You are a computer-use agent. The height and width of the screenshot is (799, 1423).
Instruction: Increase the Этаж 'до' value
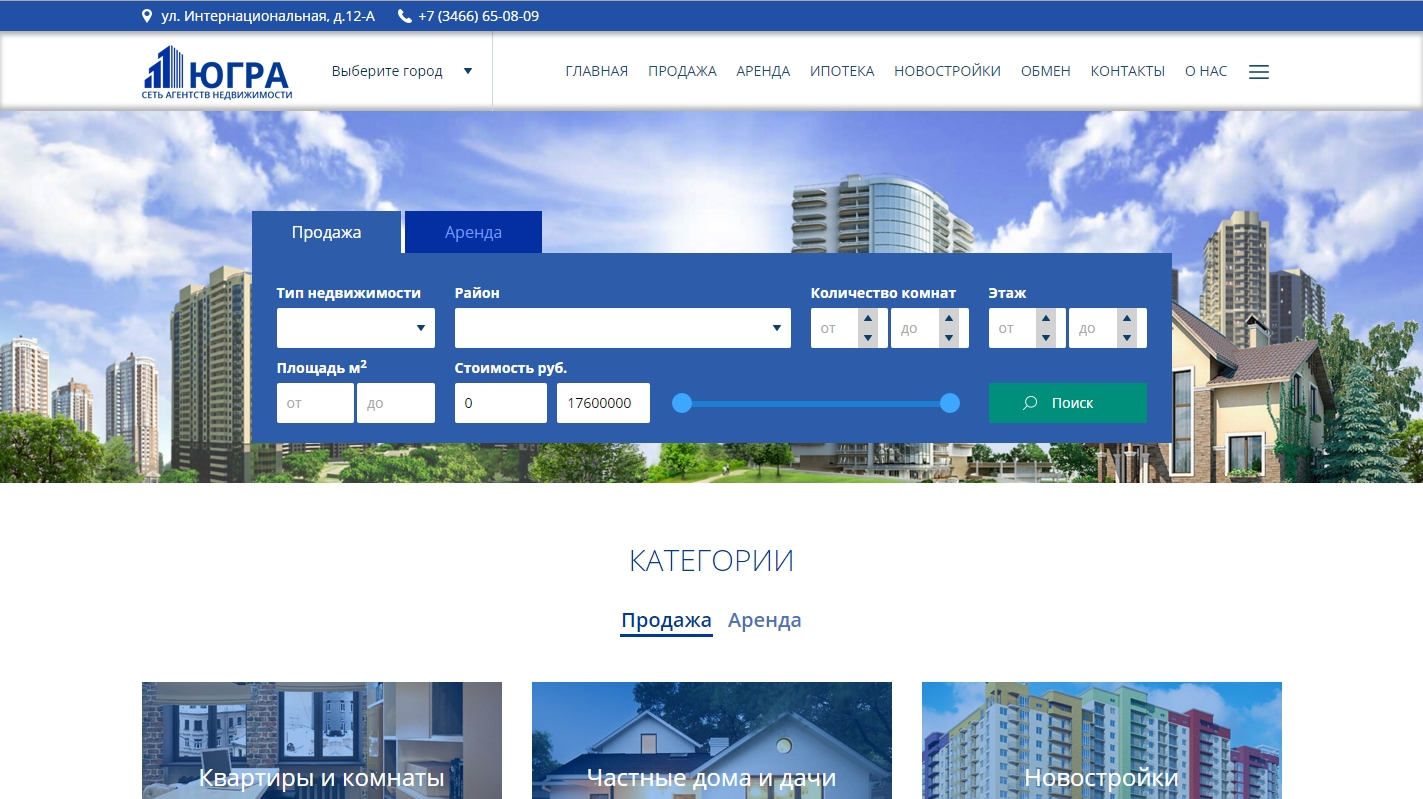pos(1127,318)
